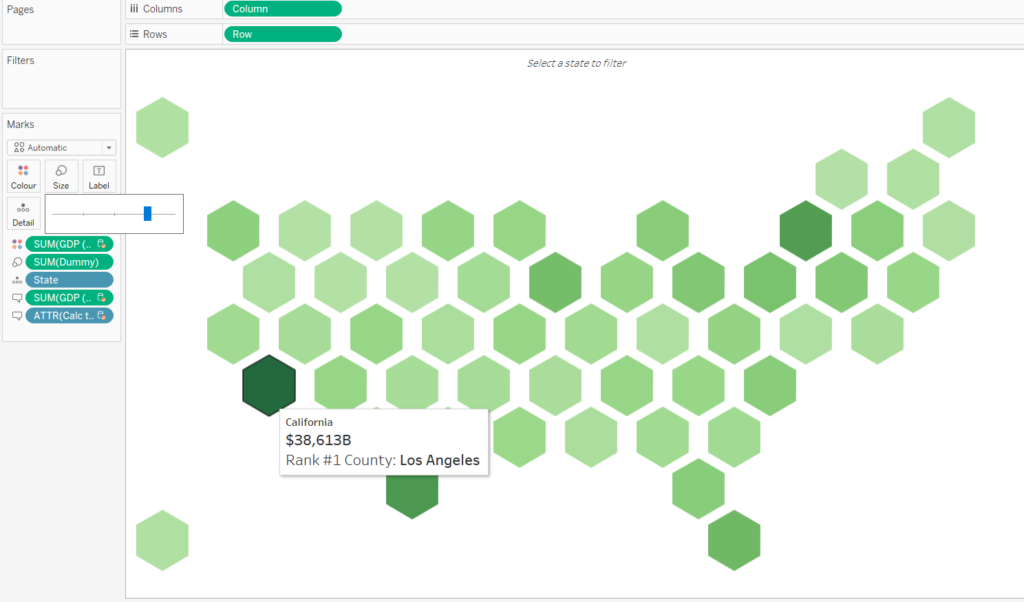The image size is (1024, 602).
Task: Select the Column pill on Columns shelf
Action: coord(283,8)
